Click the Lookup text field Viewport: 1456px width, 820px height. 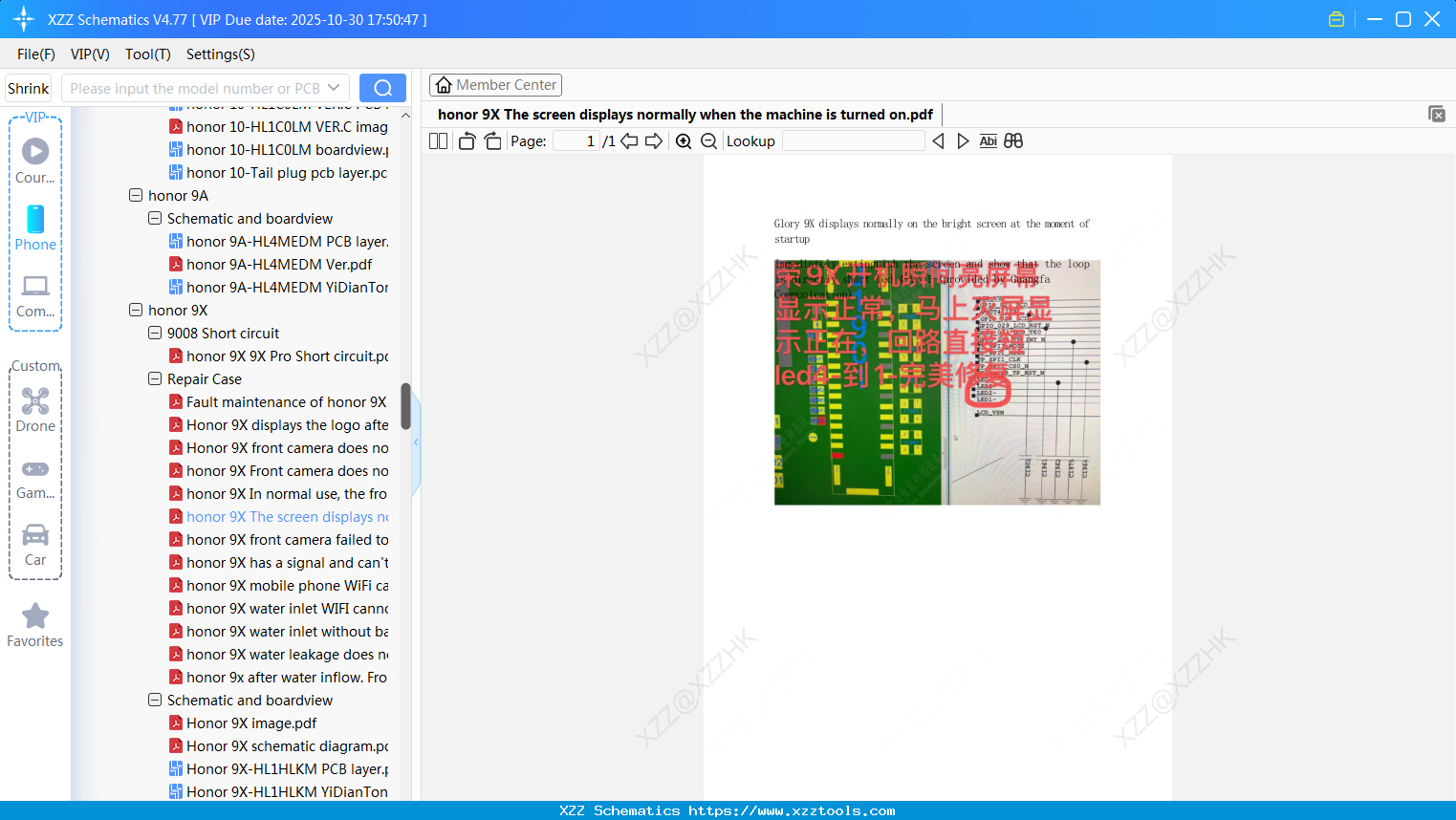854,140
